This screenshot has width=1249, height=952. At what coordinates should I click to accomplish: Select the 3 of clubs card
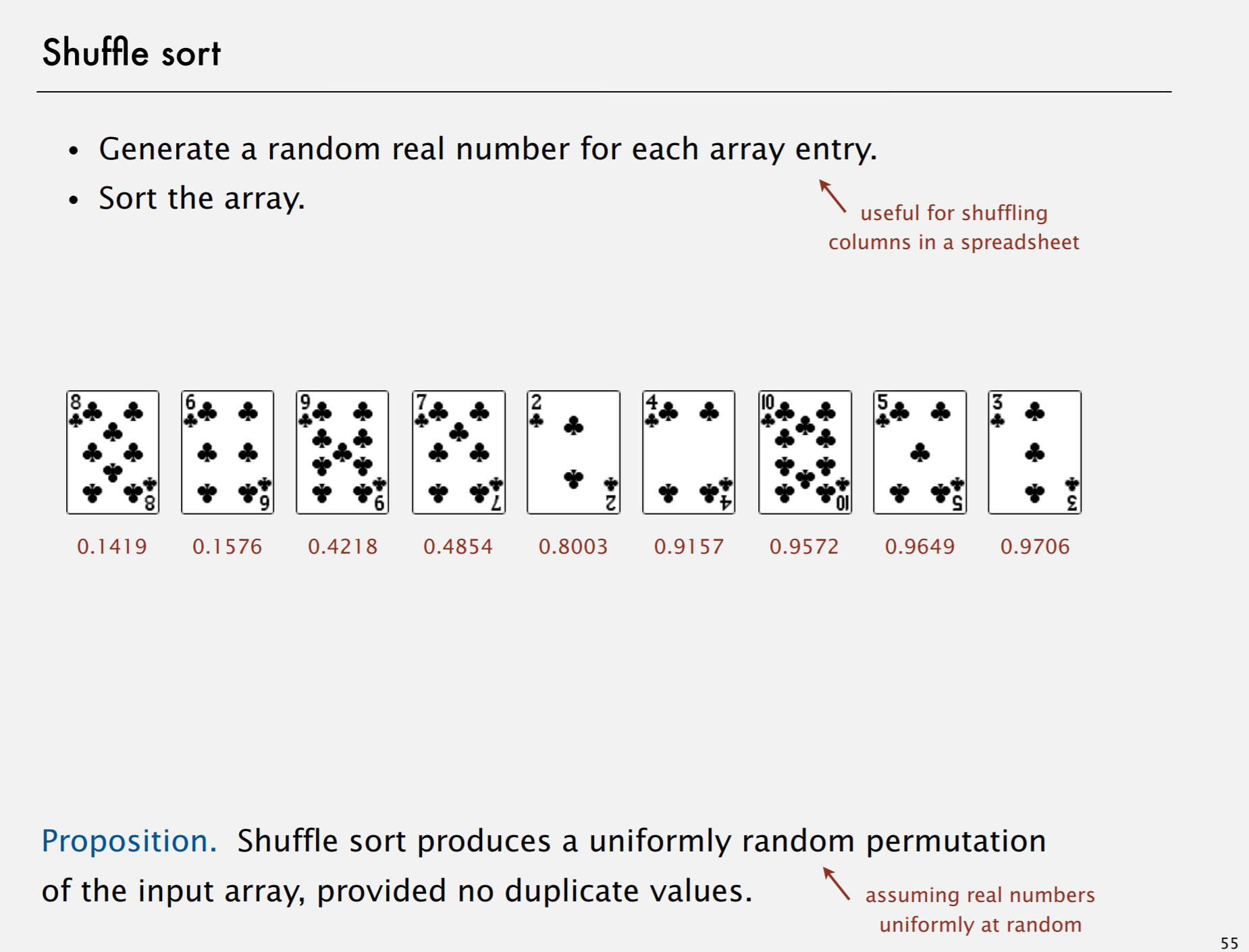[1034, 452]
